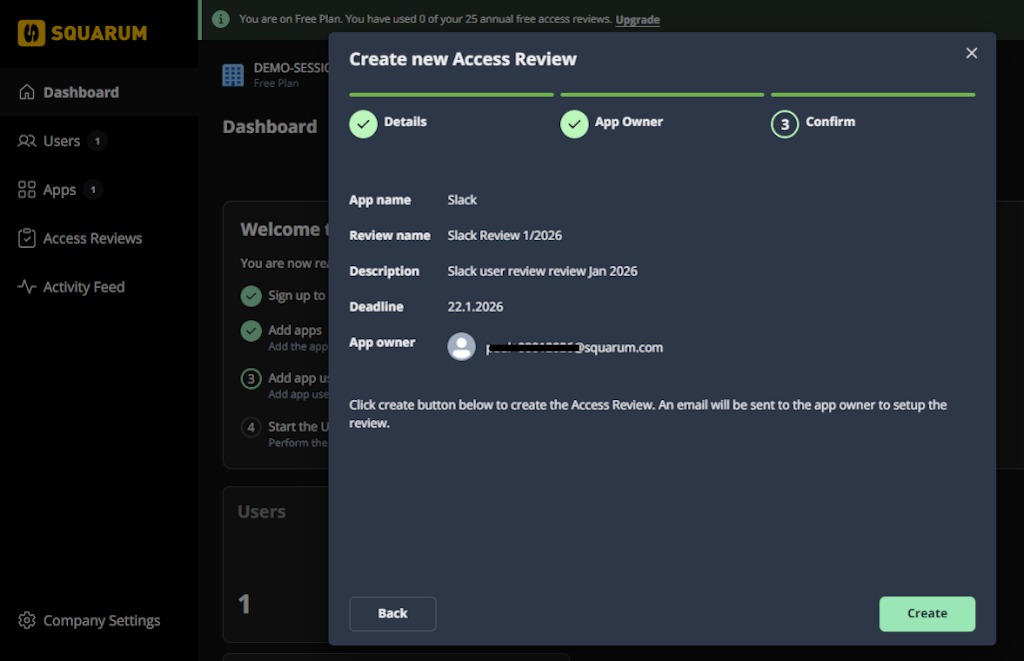Click the Apps count badge
Image resolution: width=1024 pixels, height=661 pixels.
pyautogui.click(x=93, y=189)
